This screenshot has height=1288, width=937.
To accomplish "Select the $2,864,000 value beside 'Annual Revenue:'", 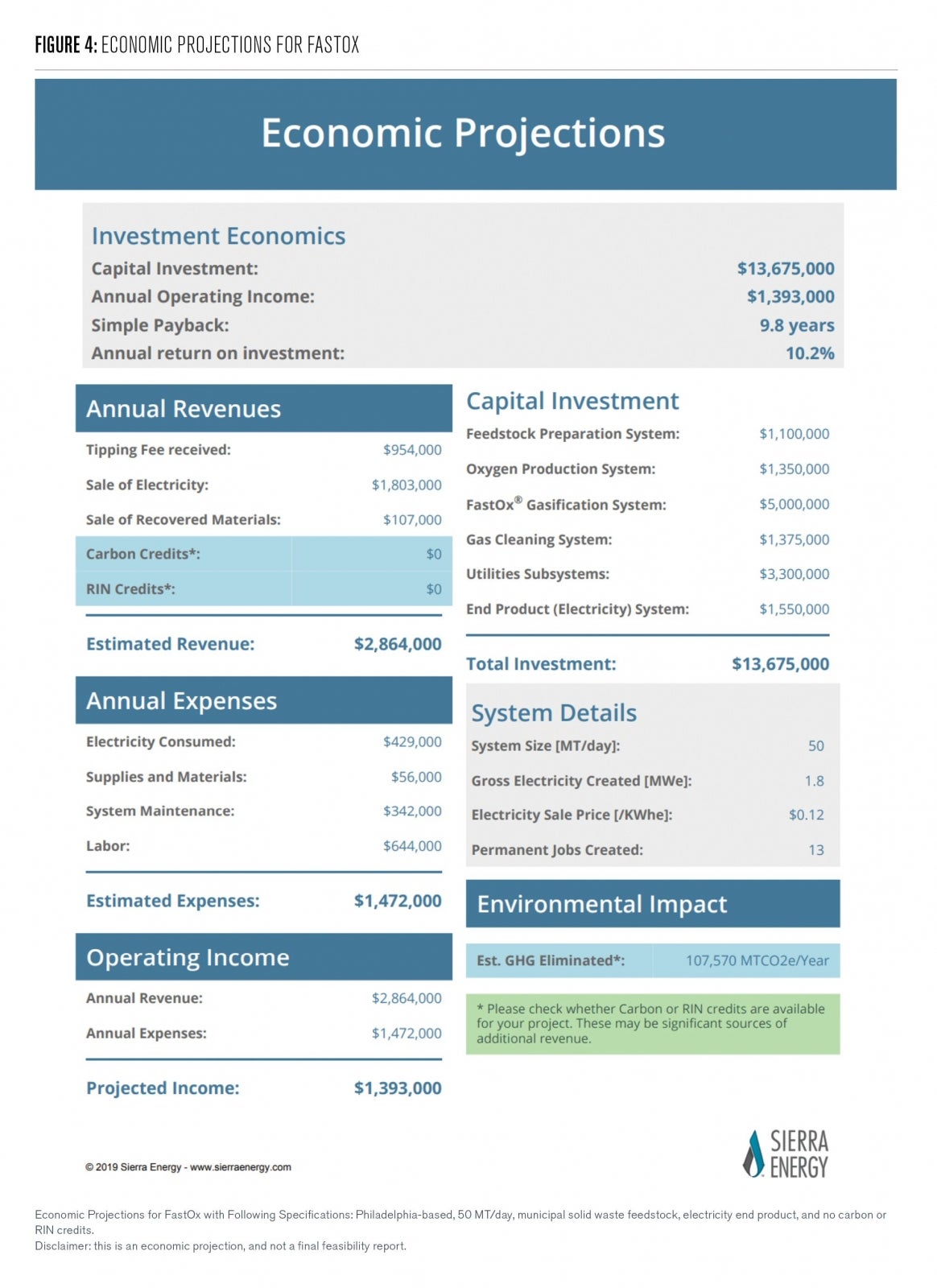I will pos(407,998).
